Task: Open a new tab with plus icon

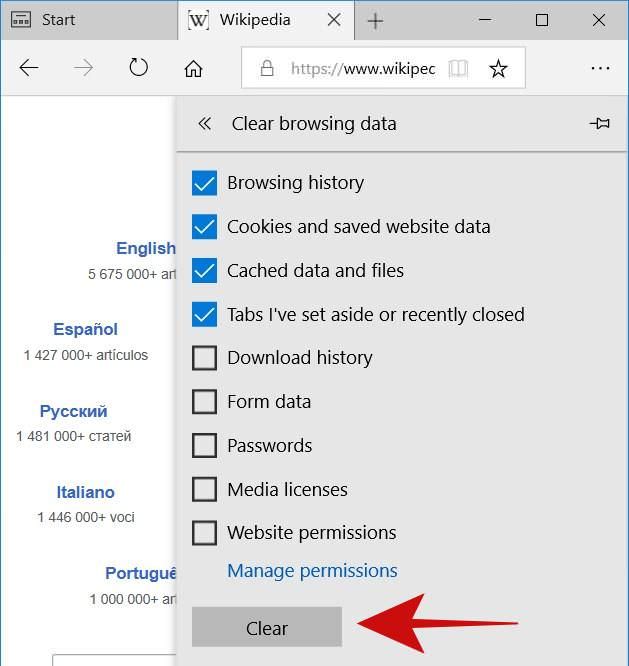Action: pos(375,21)
